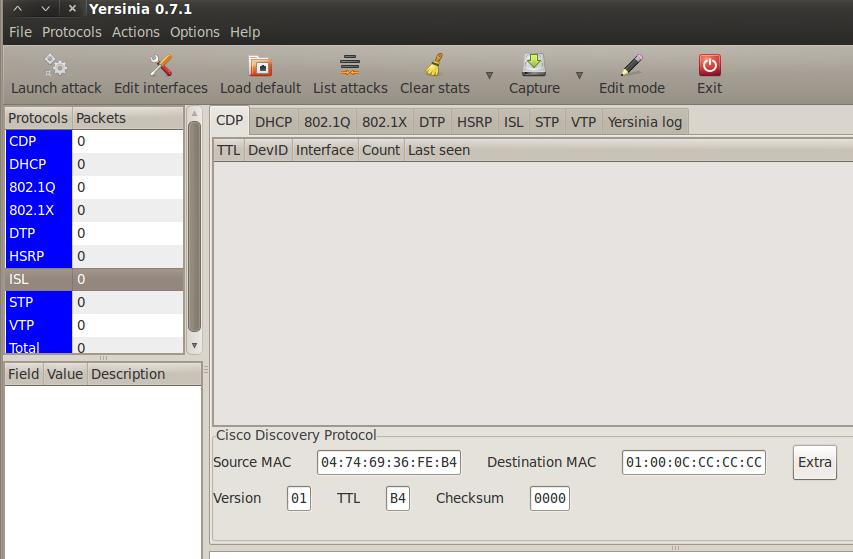Screen dimensions: 853x559
Task: Switch to the HSRP tab
Action: (x=474, y=122)
